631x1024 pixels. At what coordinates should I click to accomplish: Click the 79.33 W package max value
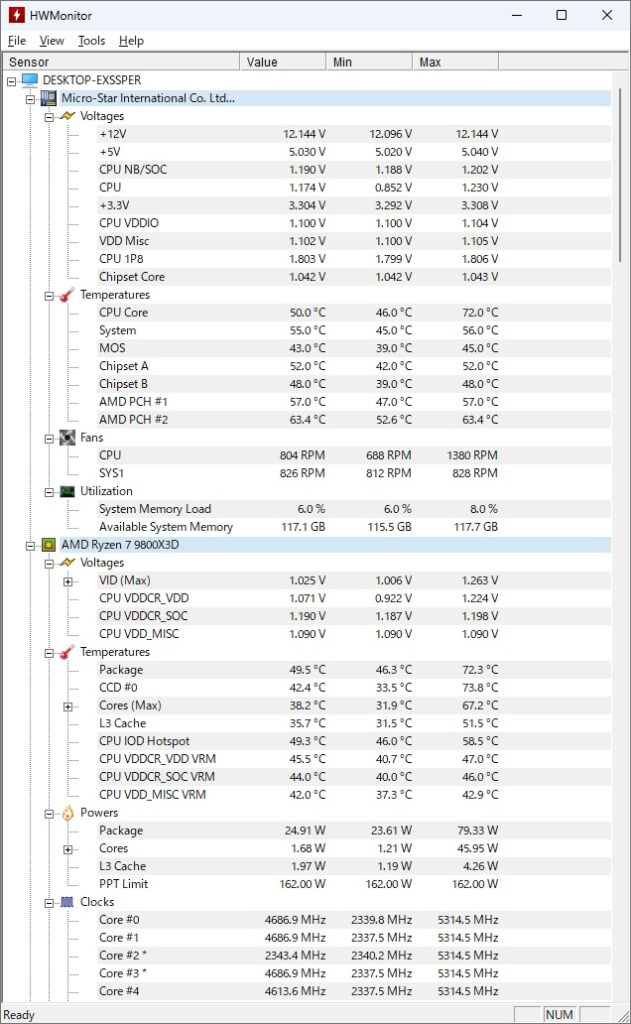(477, 830)
